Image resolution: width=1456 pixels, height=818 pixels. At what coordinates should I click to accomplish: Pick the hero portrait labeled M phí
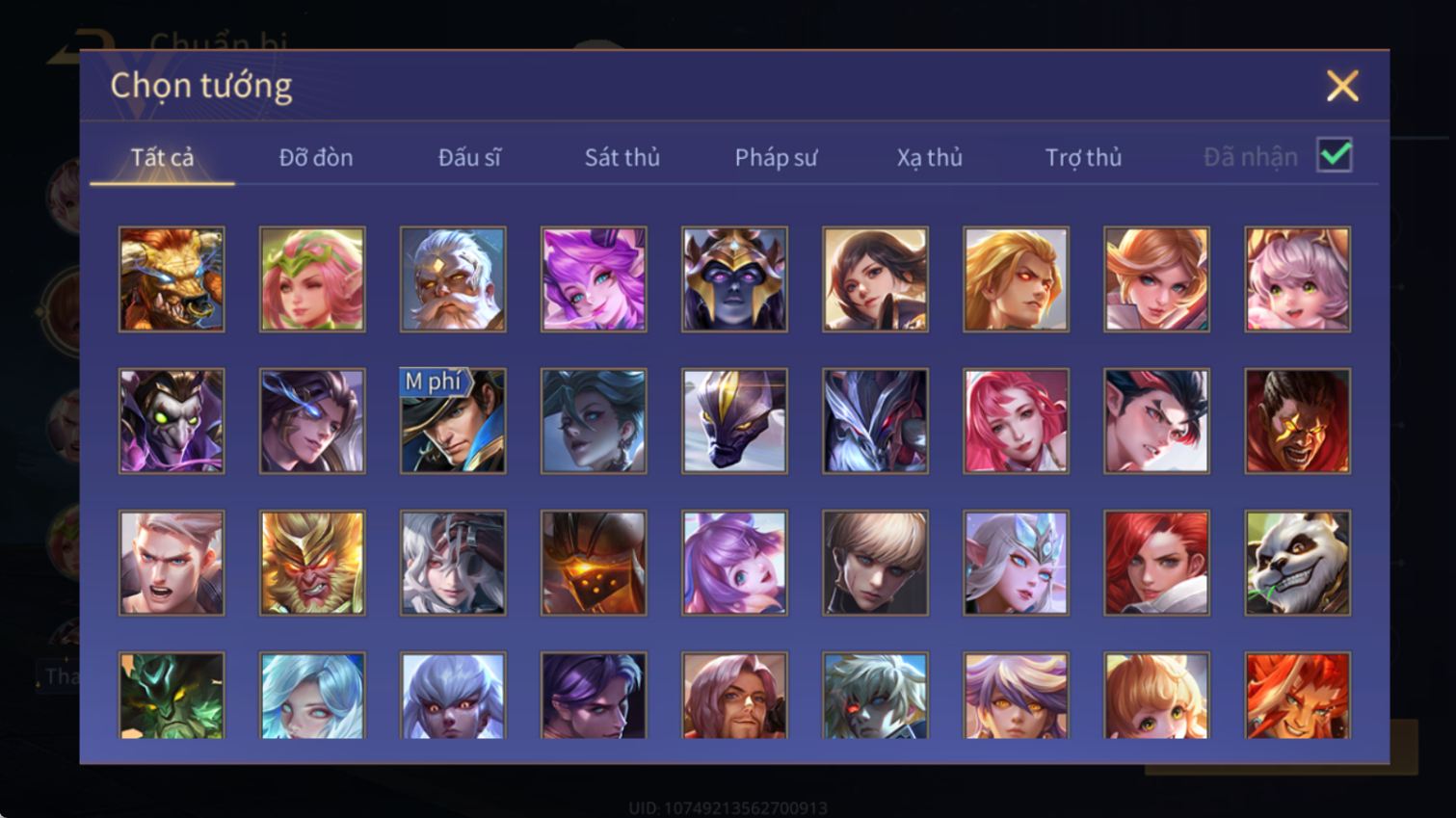[453, 421]
